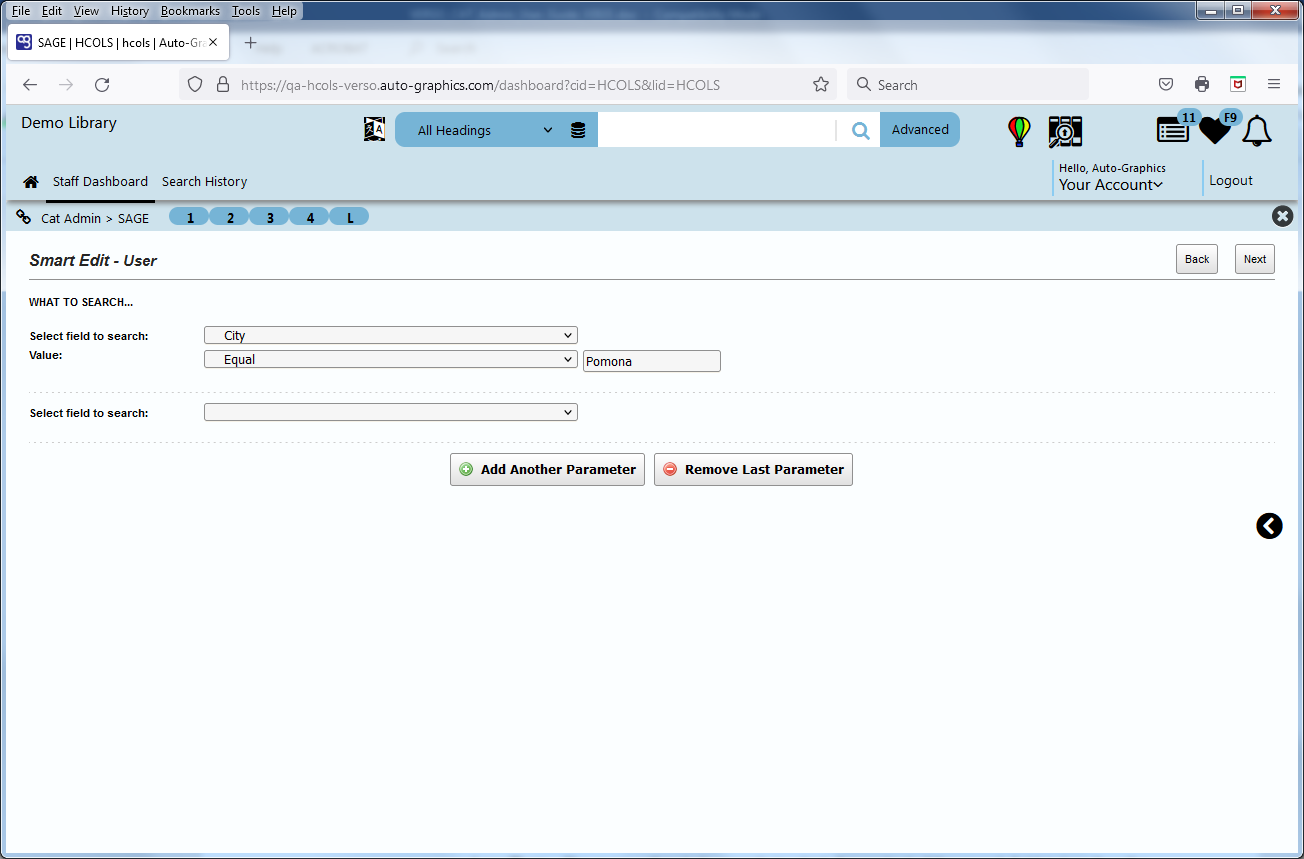Viewport: 1304px width, 859px height.
Task: Open the History menu
Action: point(130,11)
